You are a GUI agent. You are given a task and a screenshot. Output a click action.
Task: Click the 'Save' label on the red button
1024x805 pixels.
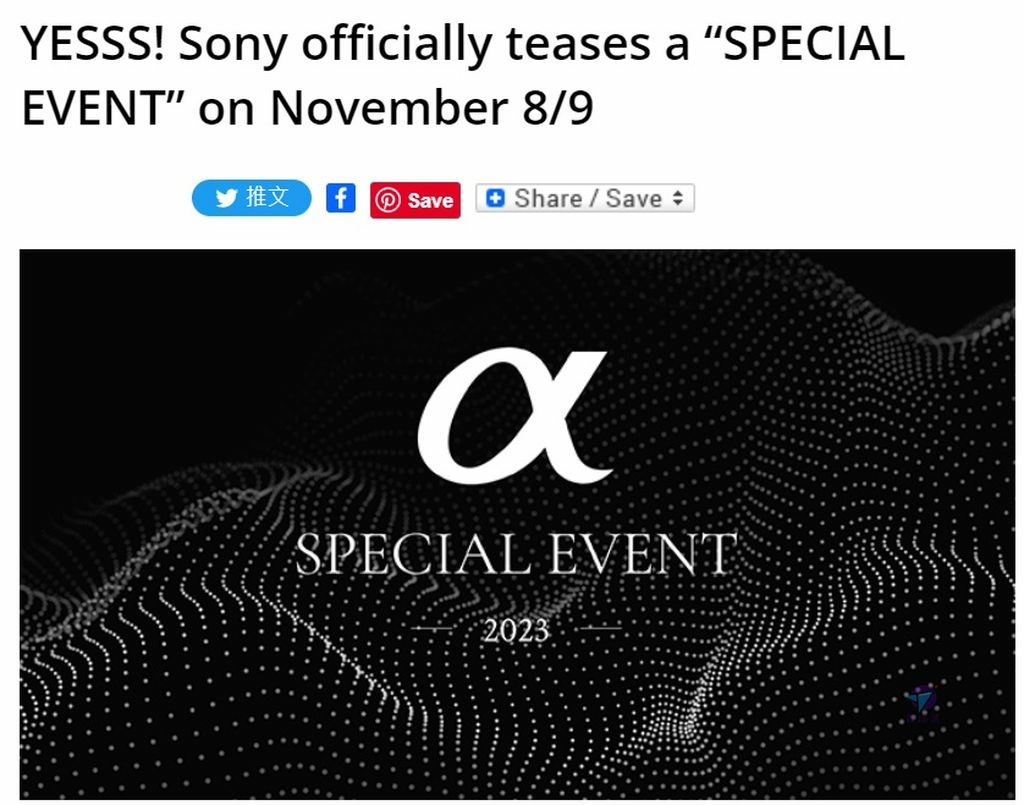tap(430, 200)
